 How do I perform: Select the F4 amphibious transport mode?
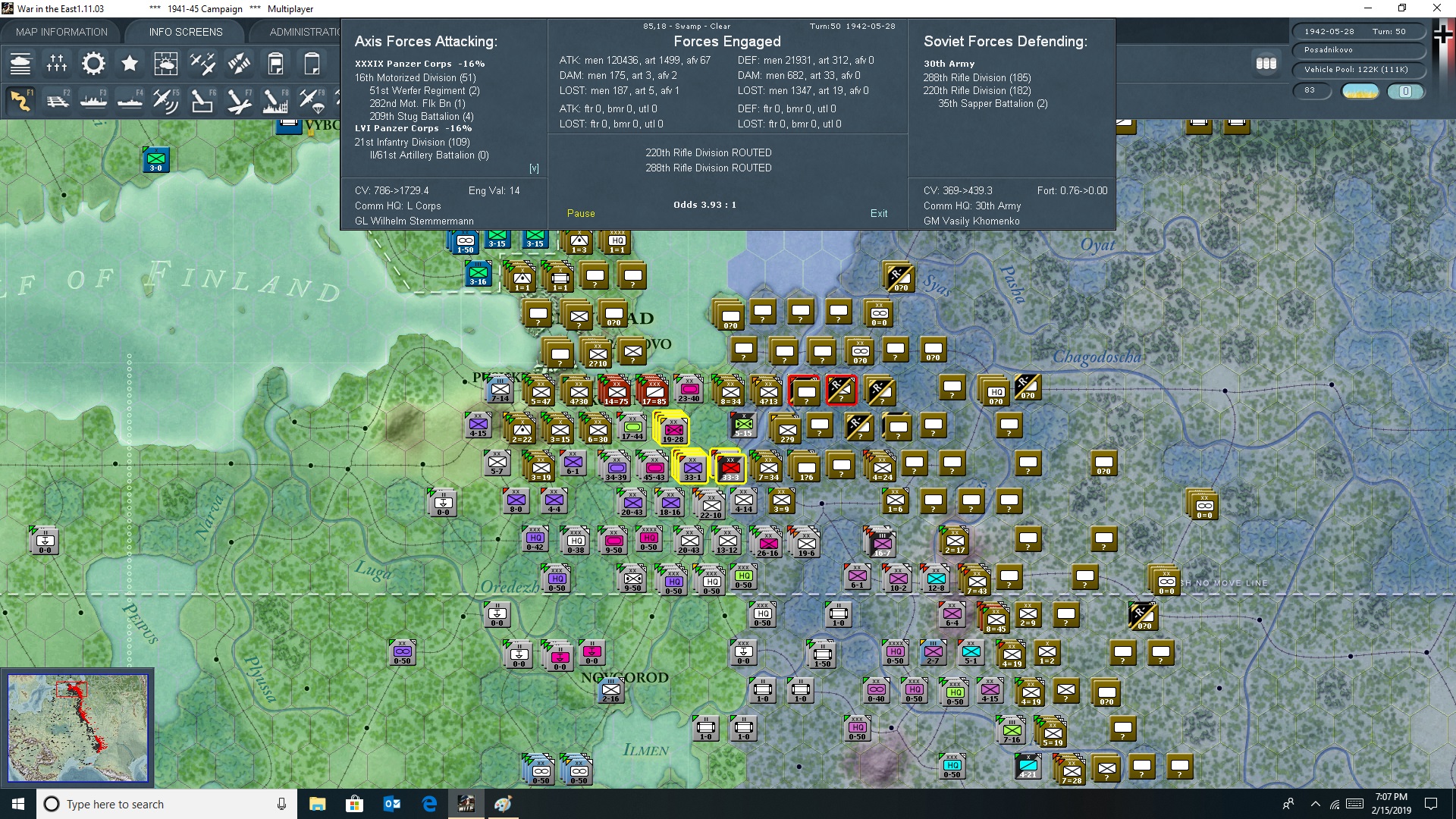pos(130,100)
